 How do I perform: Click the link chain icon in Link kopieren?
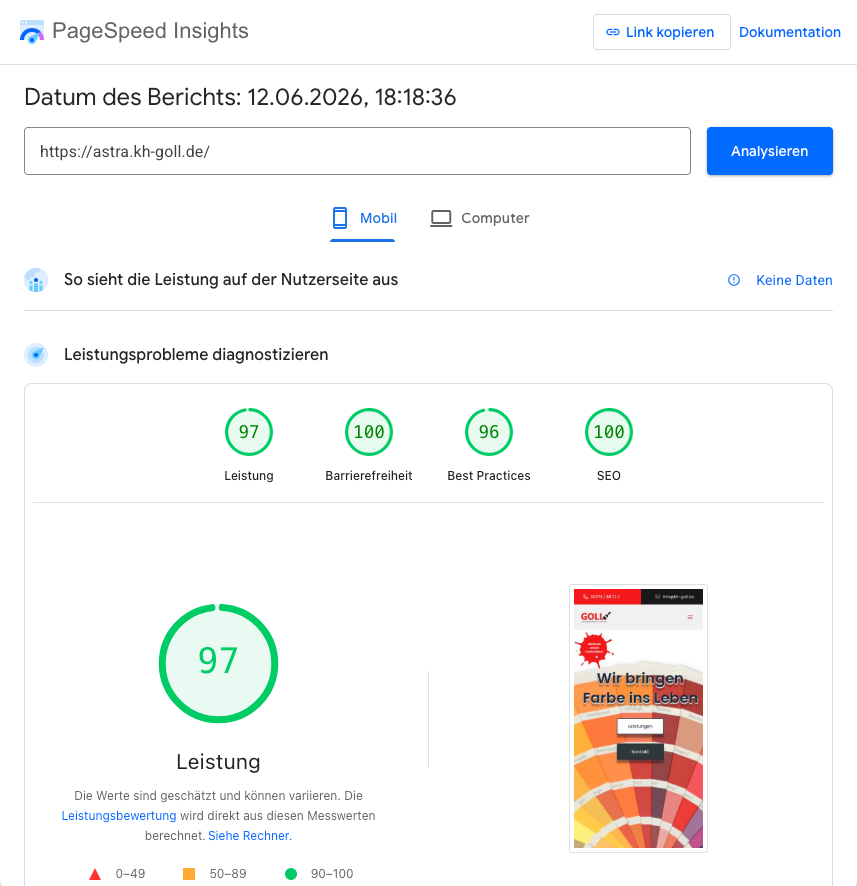(x=612, y=32)
